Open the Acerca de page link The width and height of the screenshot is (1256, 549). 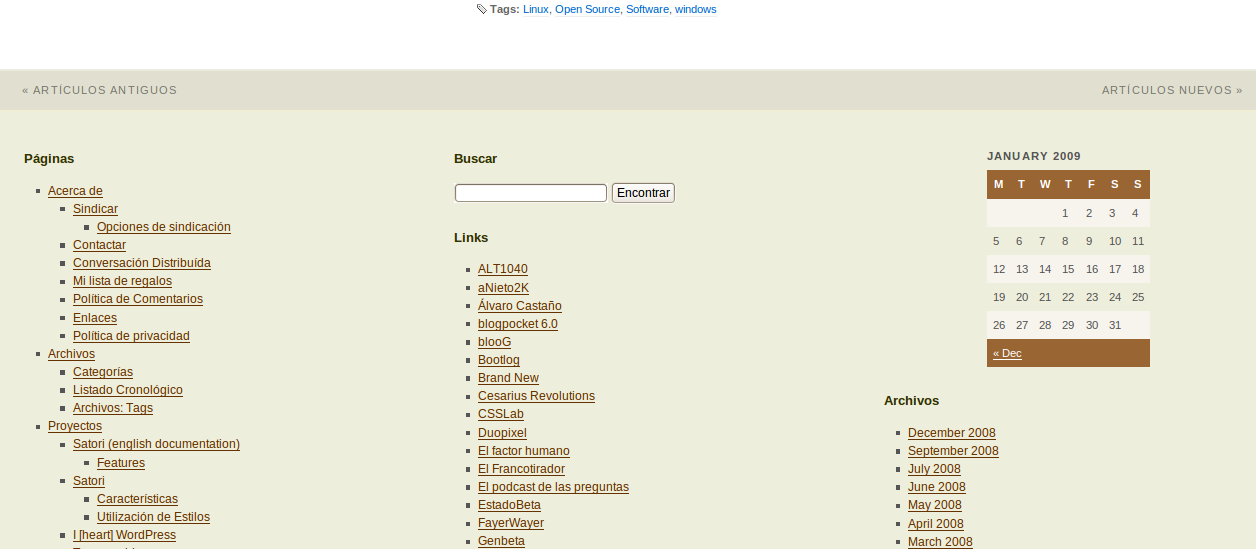tap(75, 191)
